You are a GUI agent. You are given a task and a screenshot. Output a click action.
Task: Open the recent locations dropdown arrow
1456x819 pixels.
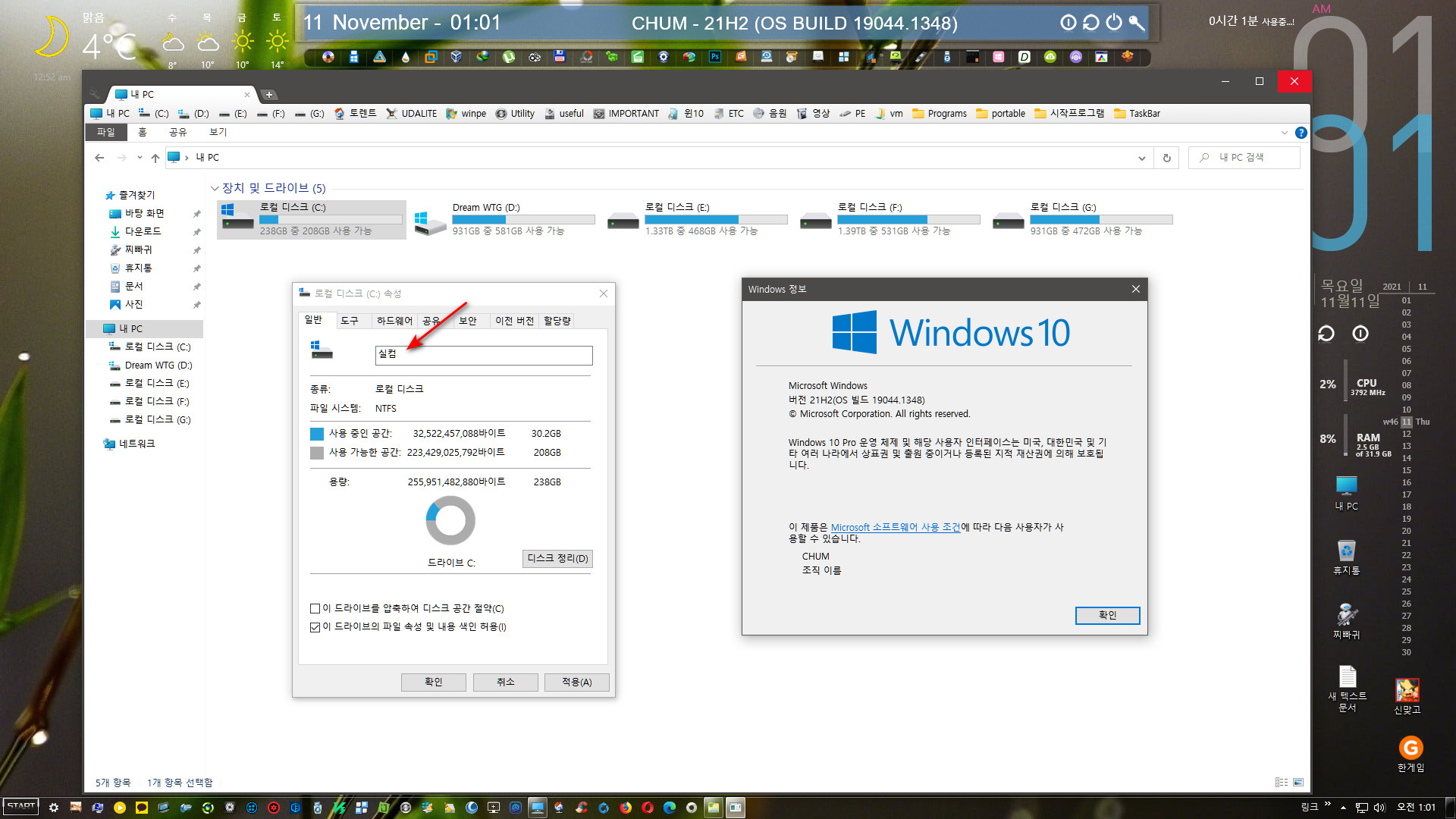tap(140, 158)
